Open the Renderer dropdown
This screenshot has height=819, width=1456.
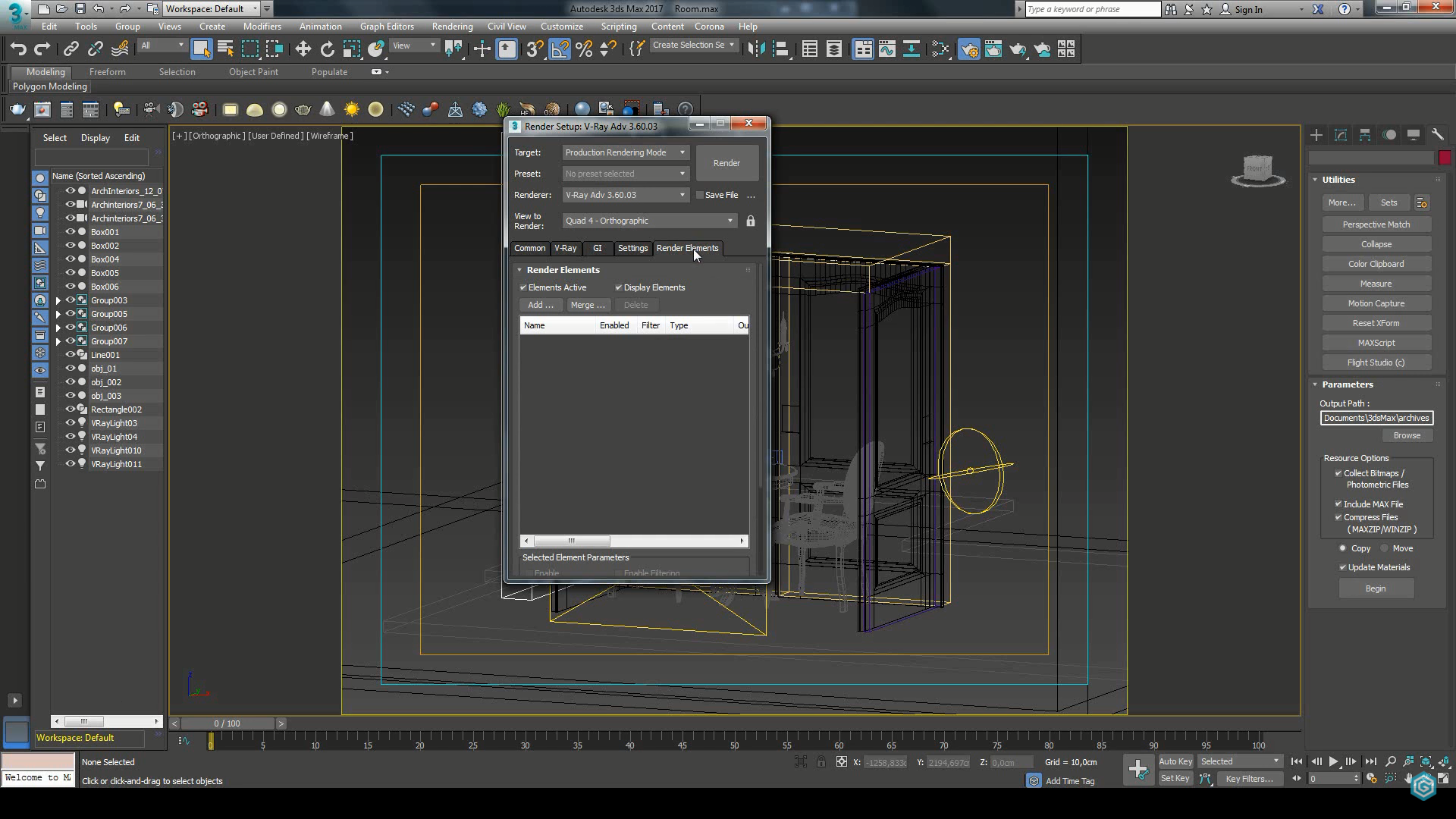pyautogui.click(x=626, y=195)
